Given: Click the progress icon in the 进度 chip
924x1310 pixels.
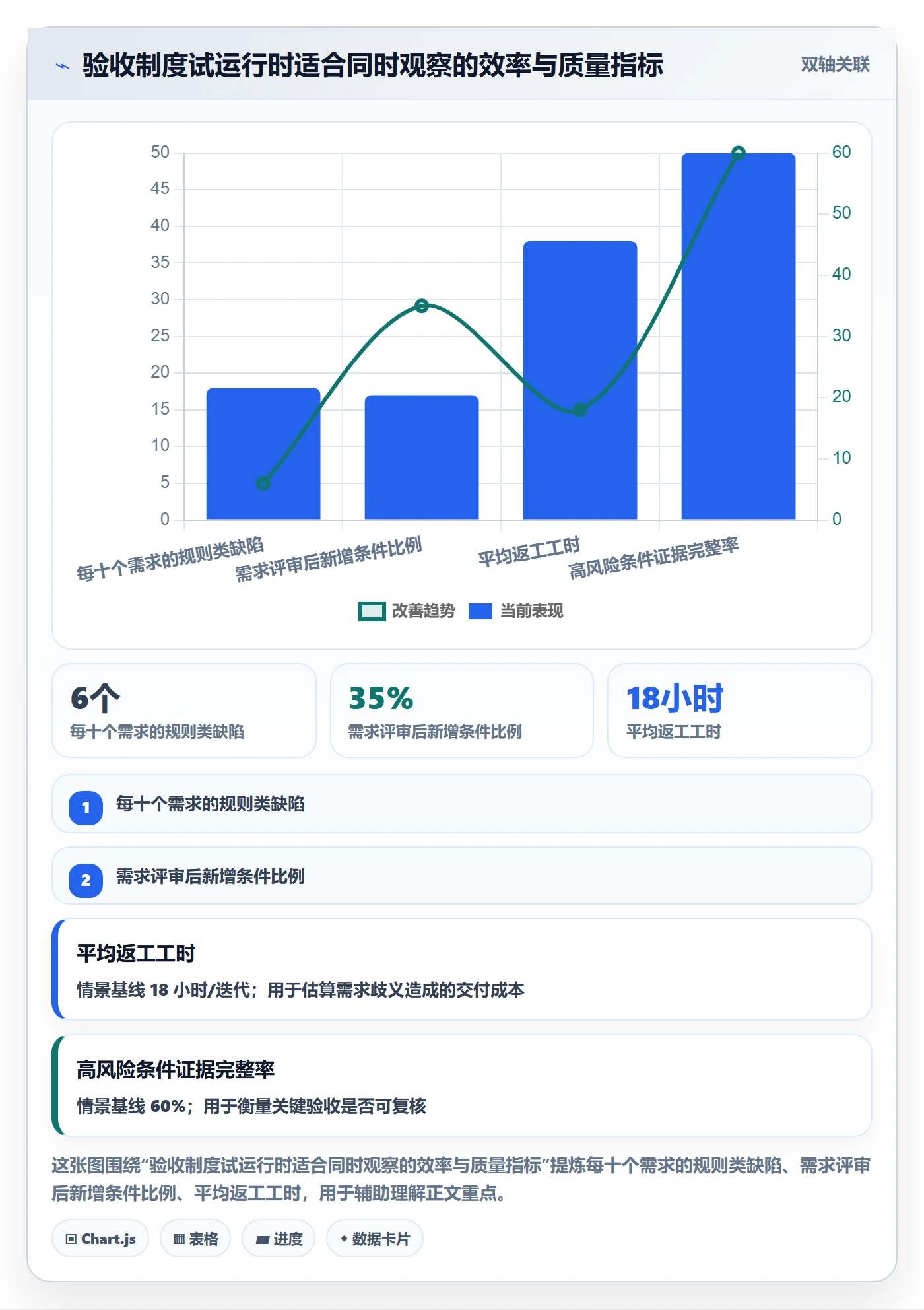Looking at the screenshot, I should 262,1240.
